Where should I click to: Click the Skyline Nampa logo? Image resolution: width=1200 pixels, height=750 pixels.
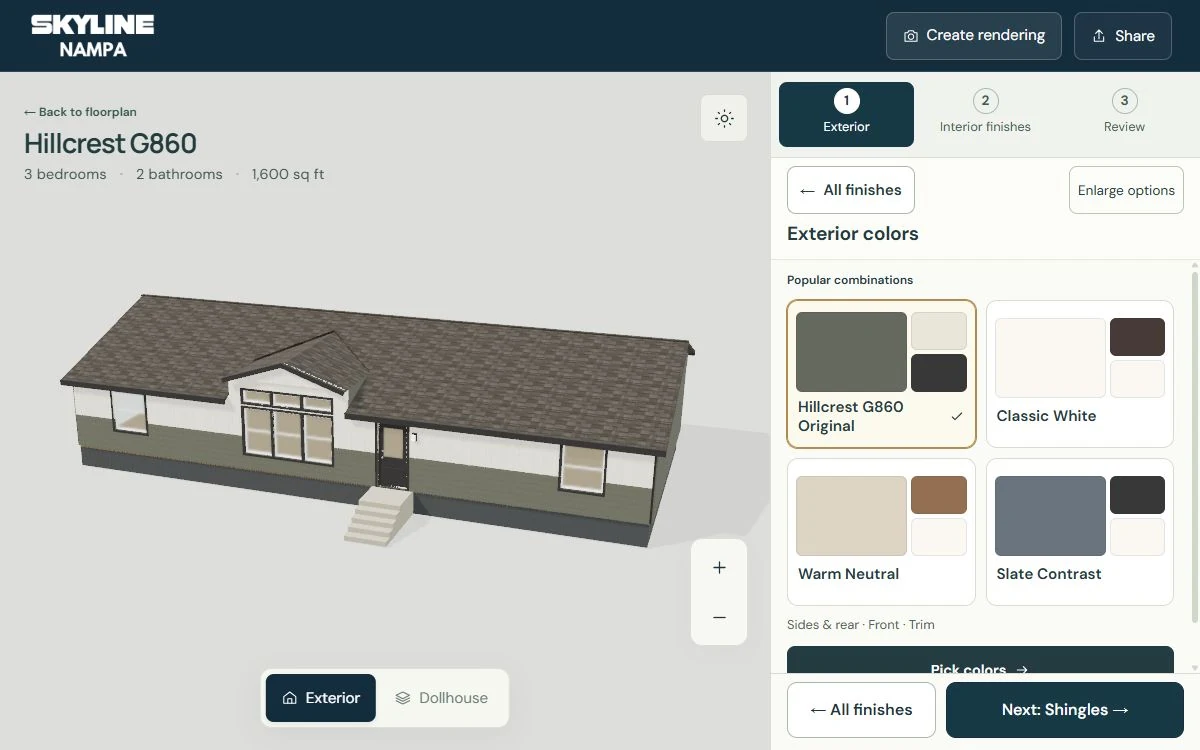(x=93, y=36)
